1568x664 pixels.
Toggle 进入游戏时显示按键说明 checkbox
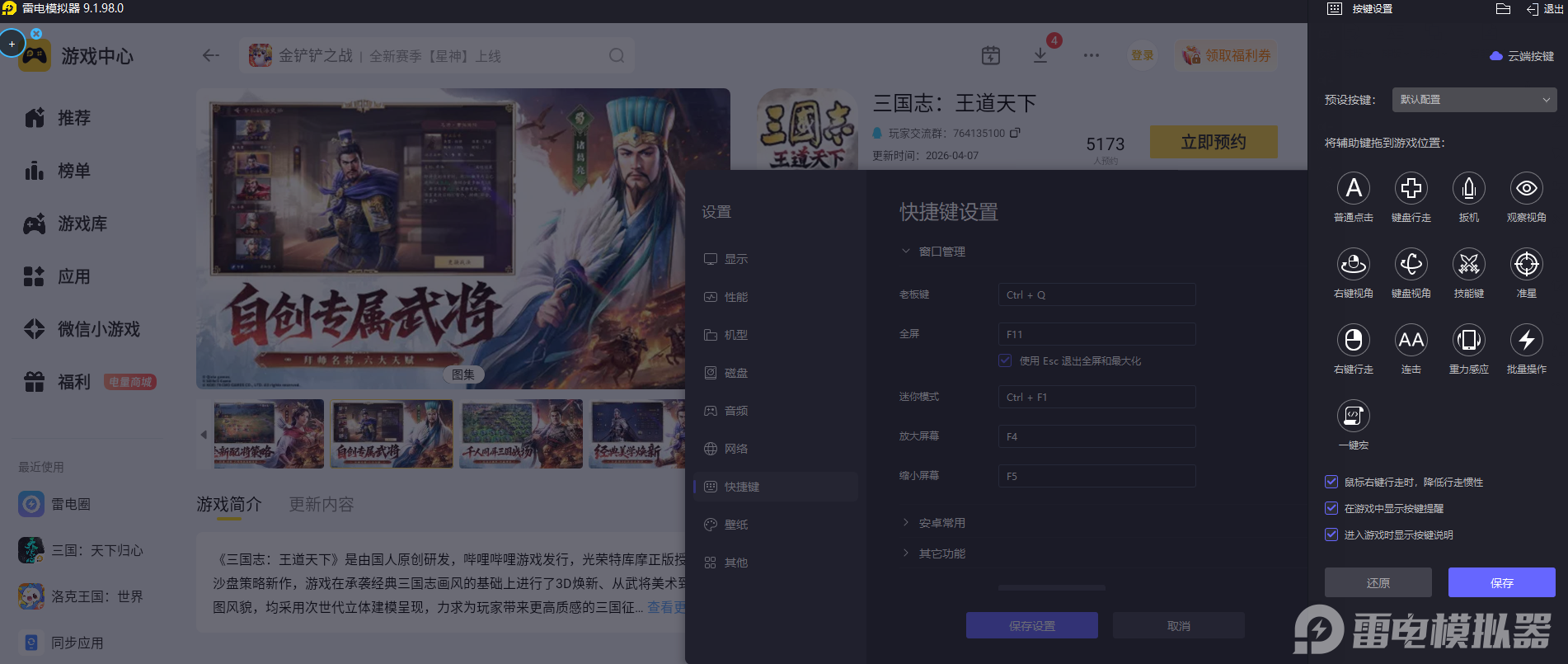1331,534
